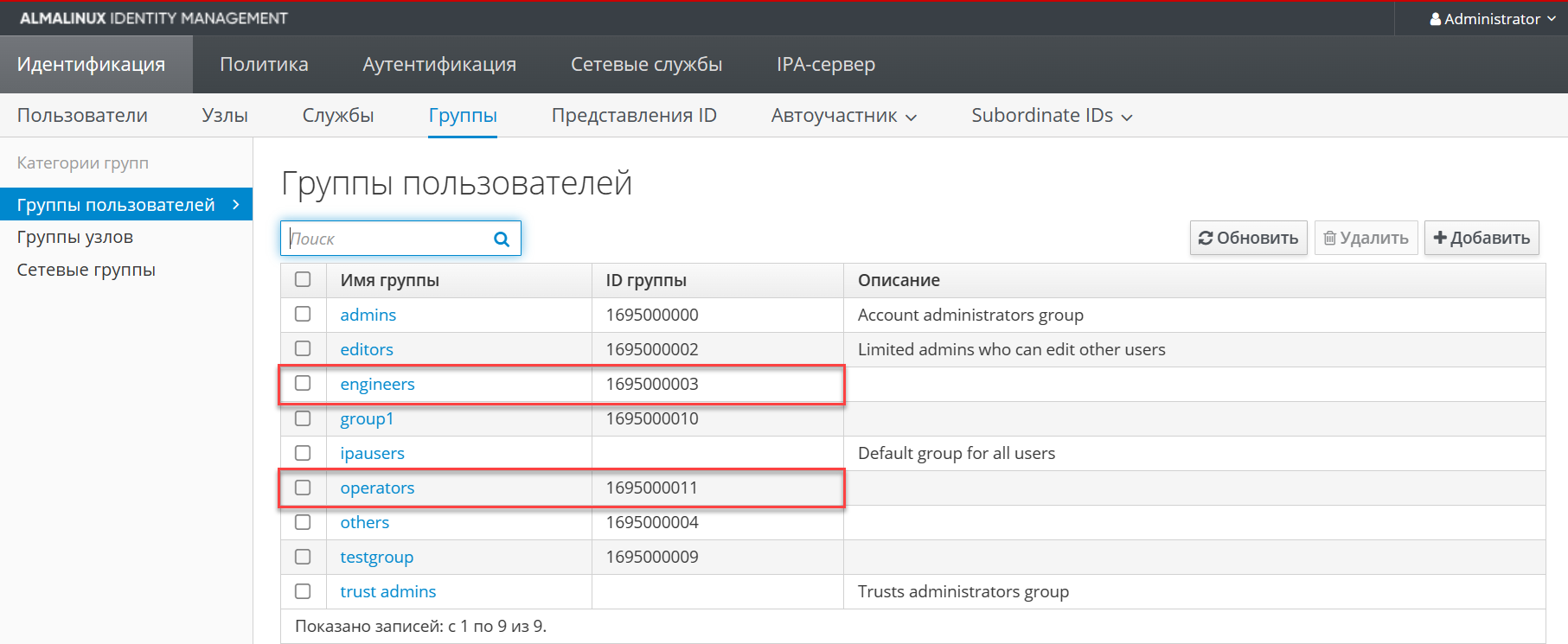
Task: Select Группы узлов in sidebar
Action: pyautogui.click(x=75, y=237)
